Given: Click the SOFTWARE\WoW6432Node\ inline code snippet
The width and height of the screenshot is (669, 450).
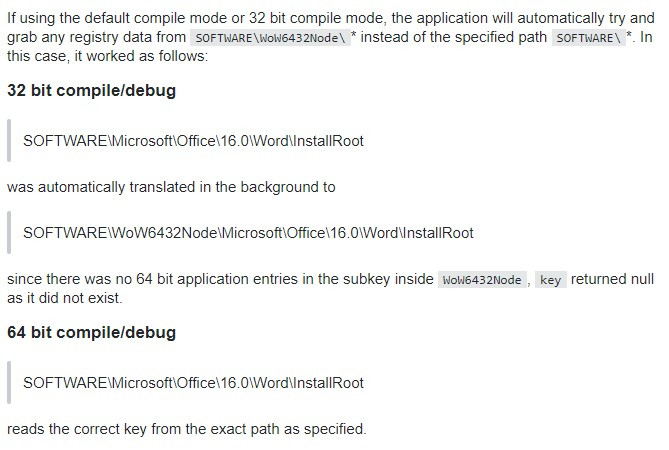Looking at the screenshot, I should (270, 38).
